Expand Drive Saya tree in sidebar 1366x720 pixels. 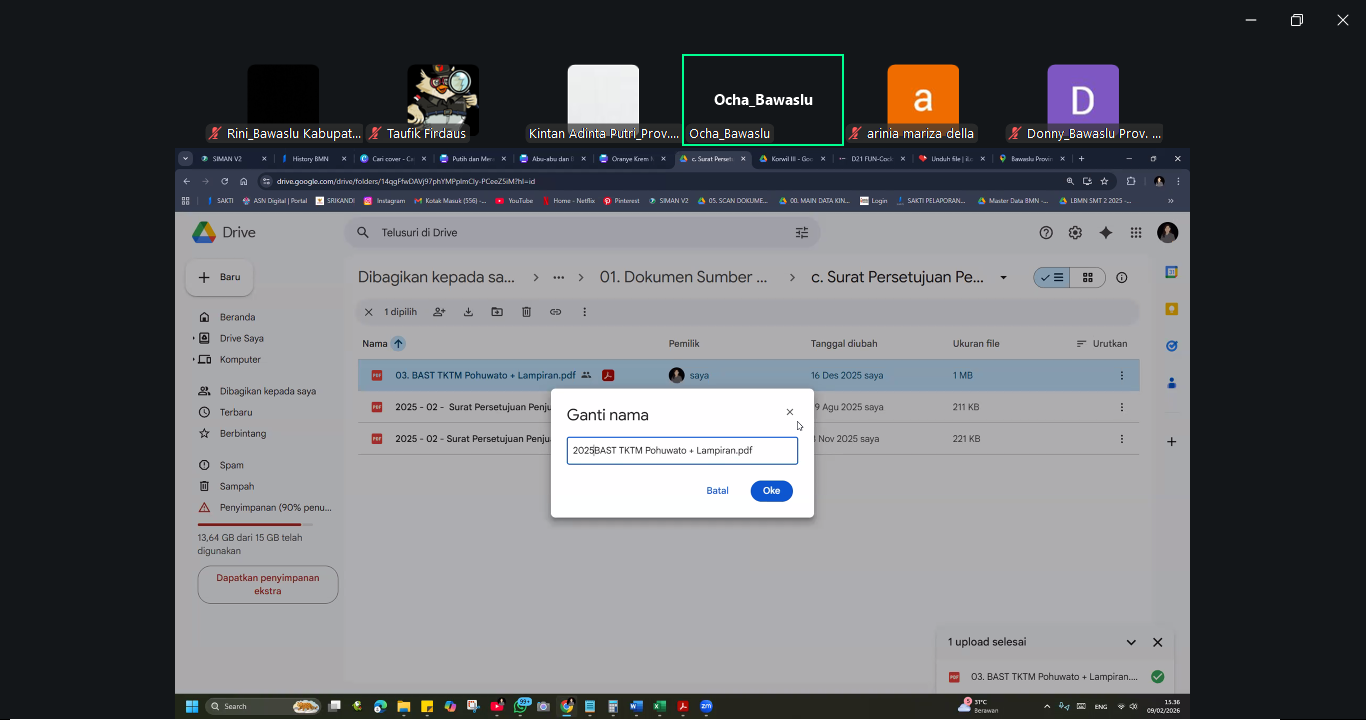(193, 339)
